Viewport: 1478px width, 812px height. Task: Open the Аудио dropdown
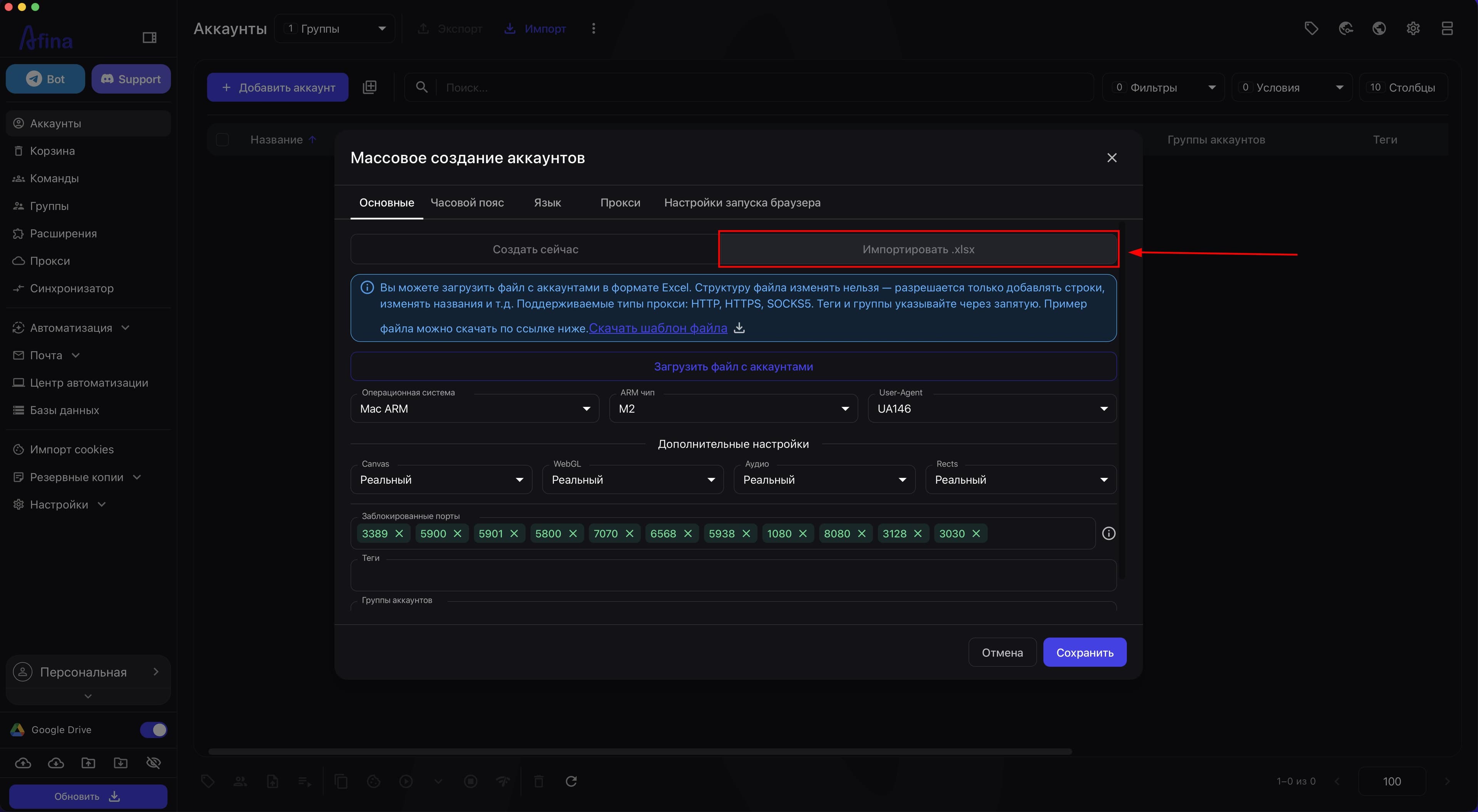point(824,480)
